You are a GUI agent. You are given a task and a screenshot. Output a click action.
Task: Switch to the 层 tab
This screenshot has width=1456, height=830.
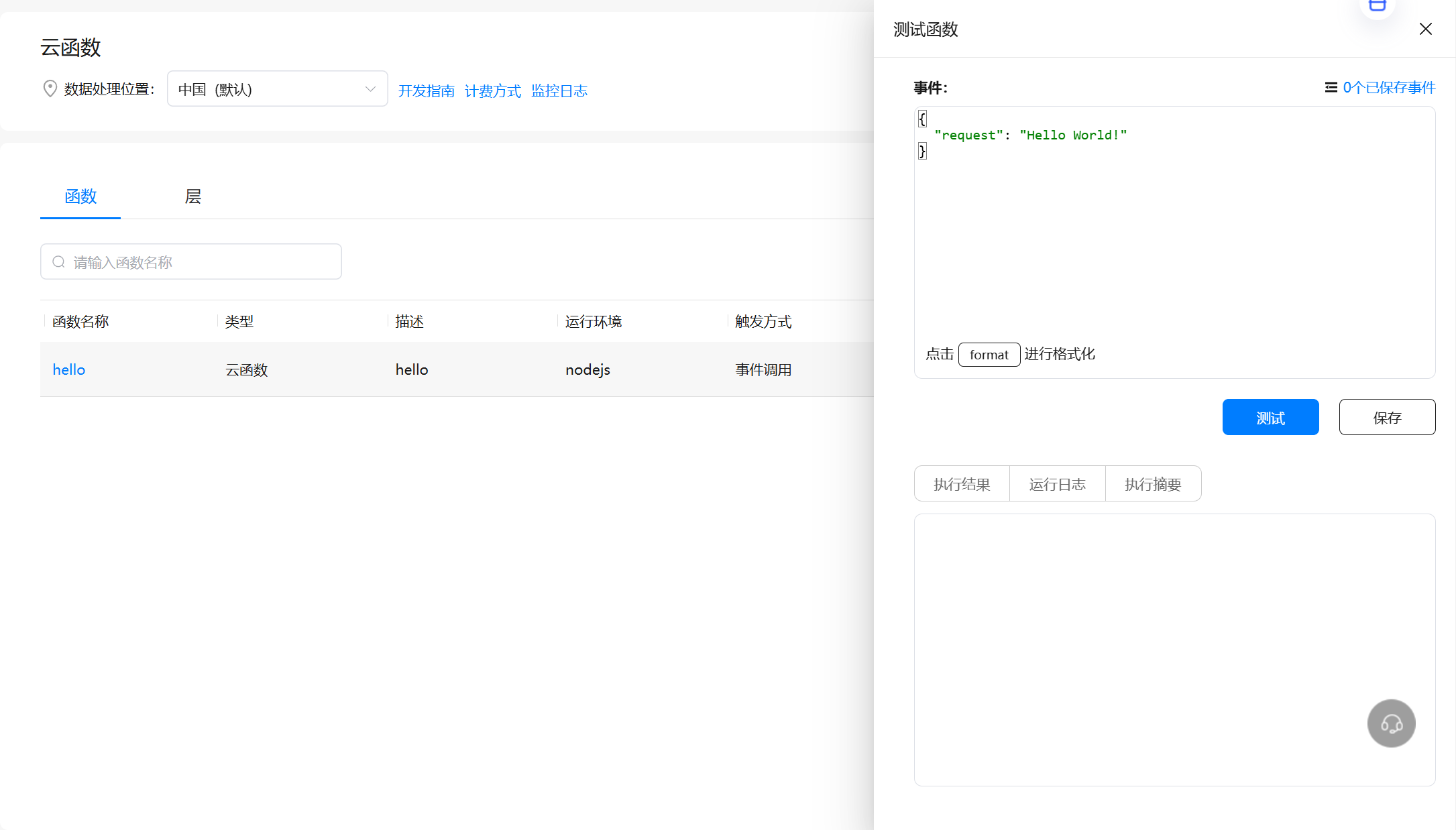pyautogui.click(x=193, y=196)
